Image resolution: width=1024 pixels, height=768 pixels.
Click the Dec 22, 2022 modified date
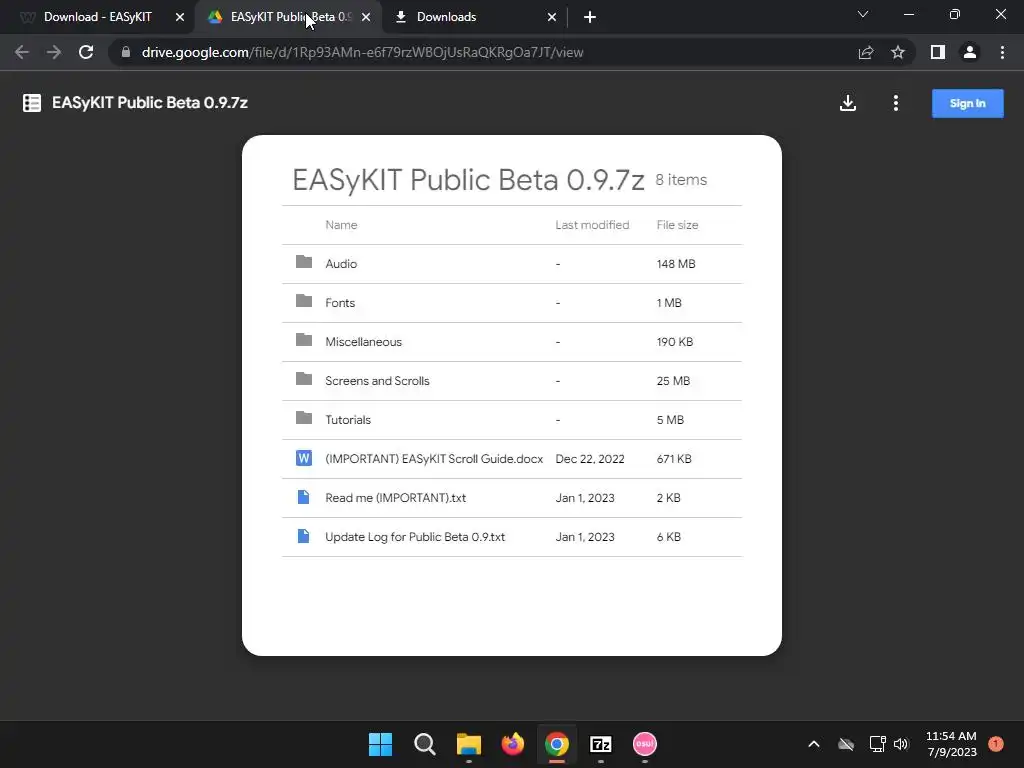pos(590,459)
